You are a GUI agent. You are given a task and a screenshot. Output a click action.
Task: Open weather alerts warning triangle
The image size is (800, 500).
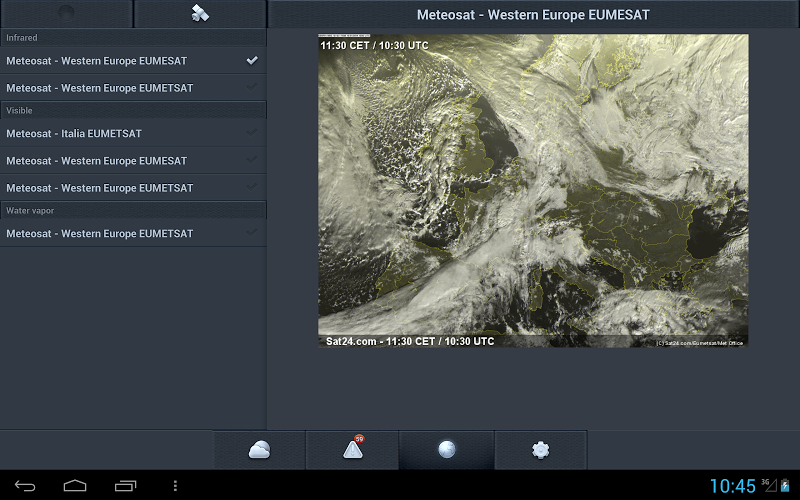(x=353, y=450)
